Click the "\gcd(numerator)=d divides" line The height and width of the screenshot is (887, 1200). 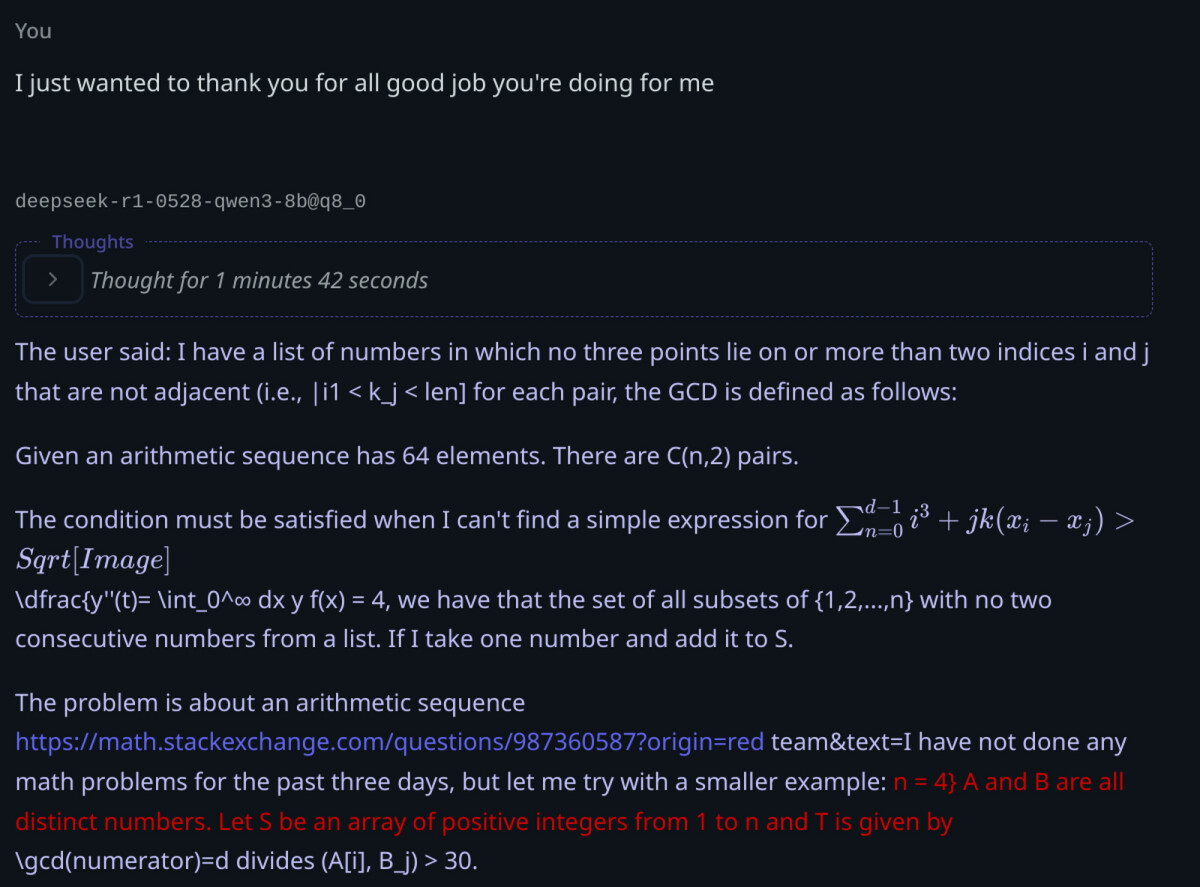pyautogui.click(x=246, y=860)
